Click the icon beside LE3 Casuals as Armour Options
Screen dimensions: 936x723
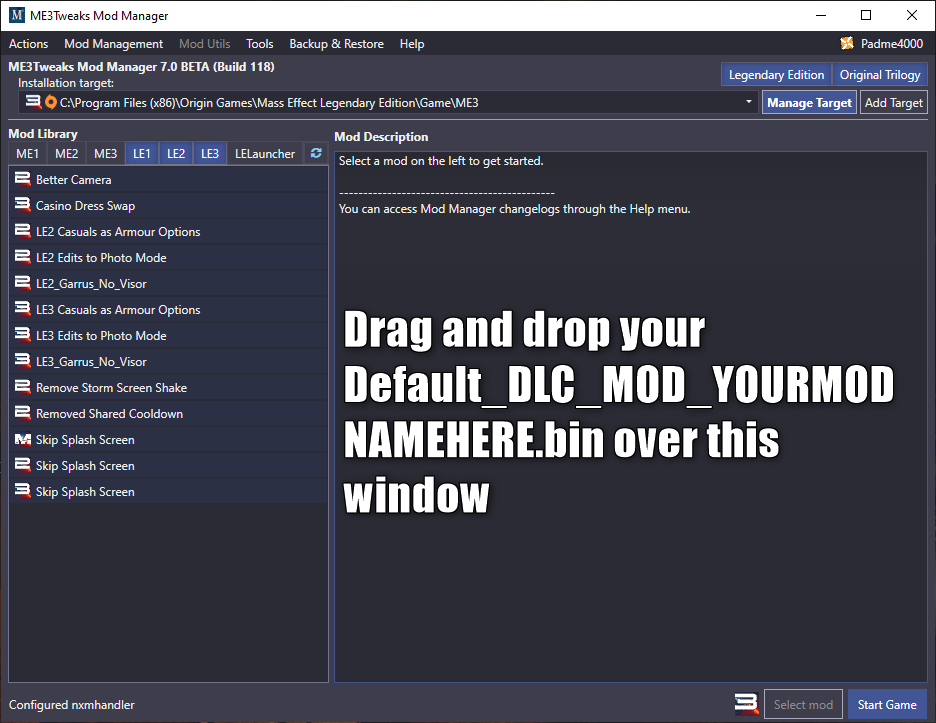pyautogui.click(x=23, y=309)
